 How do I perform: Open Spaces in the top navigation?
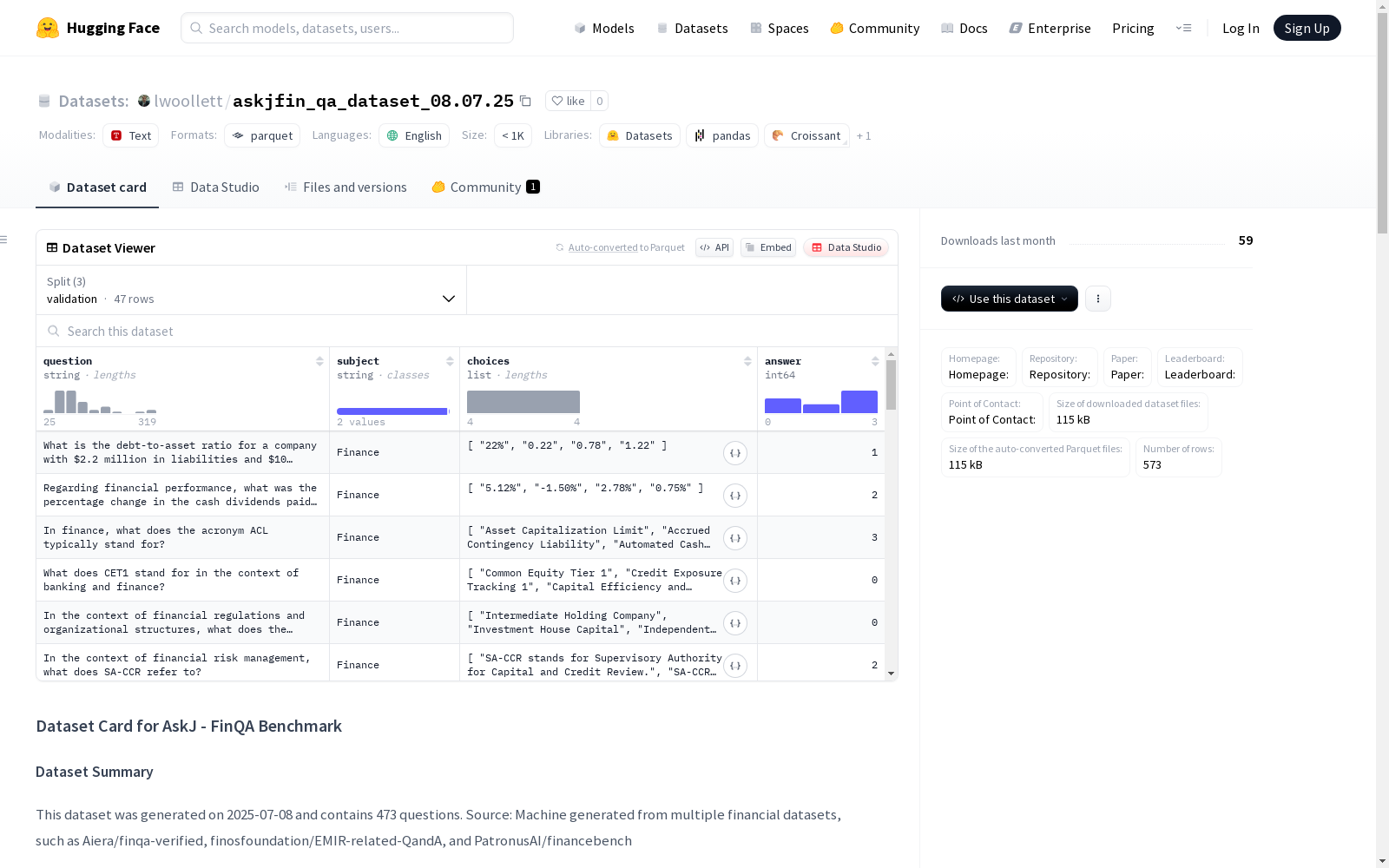[780, 28]
